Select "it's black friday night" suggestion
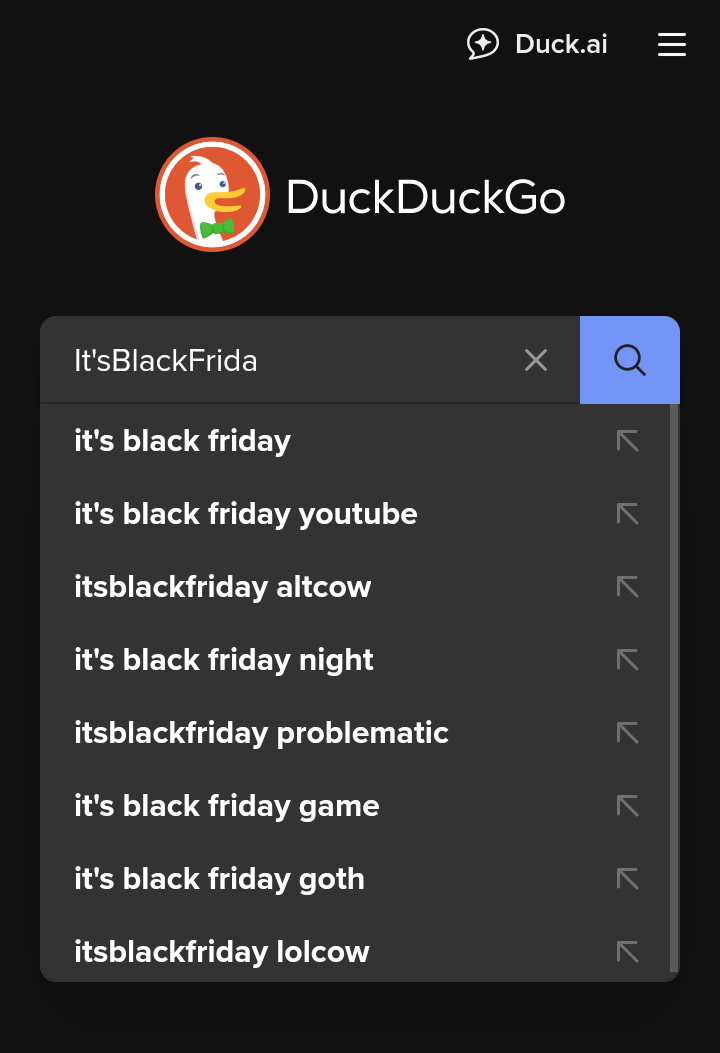The image size is (720, 1053). point(223,660)
